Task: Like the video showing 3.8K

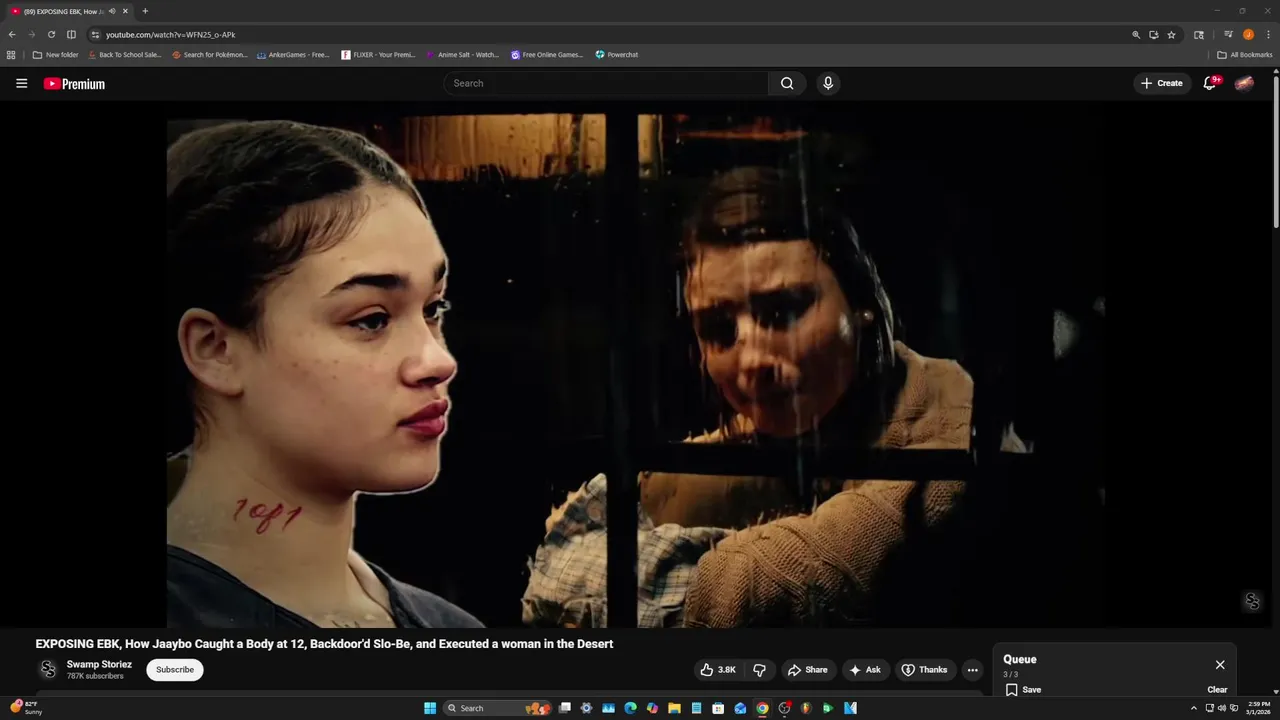Action: pyautogui.click(x=718, y=670)
